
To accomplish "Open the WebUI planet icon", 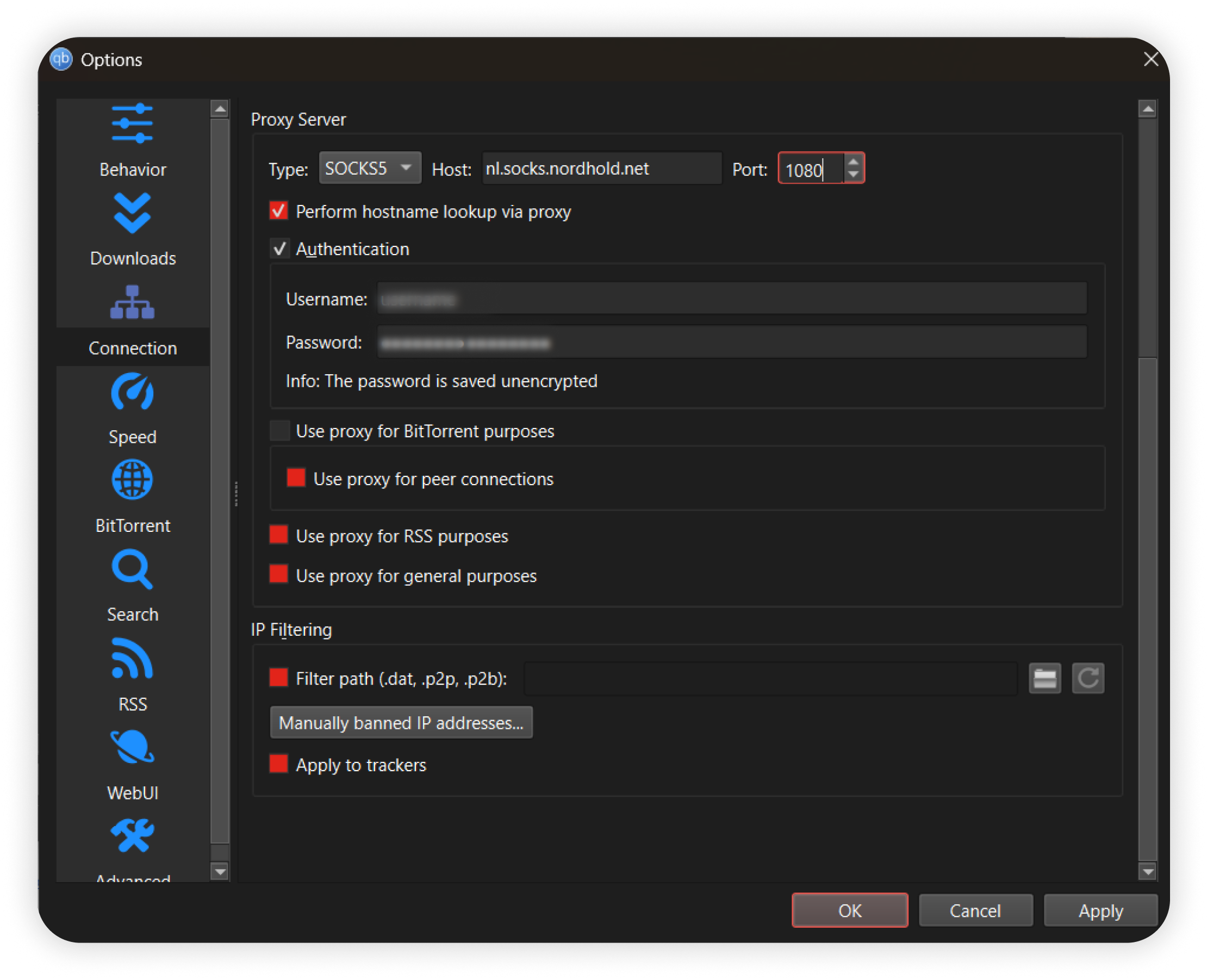I will pos(132,747).
